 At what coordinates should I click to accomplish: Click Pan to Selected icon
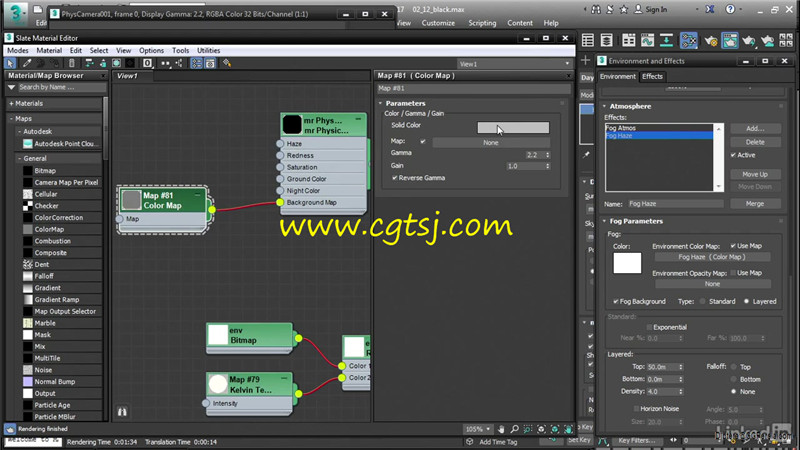(568, 429)
